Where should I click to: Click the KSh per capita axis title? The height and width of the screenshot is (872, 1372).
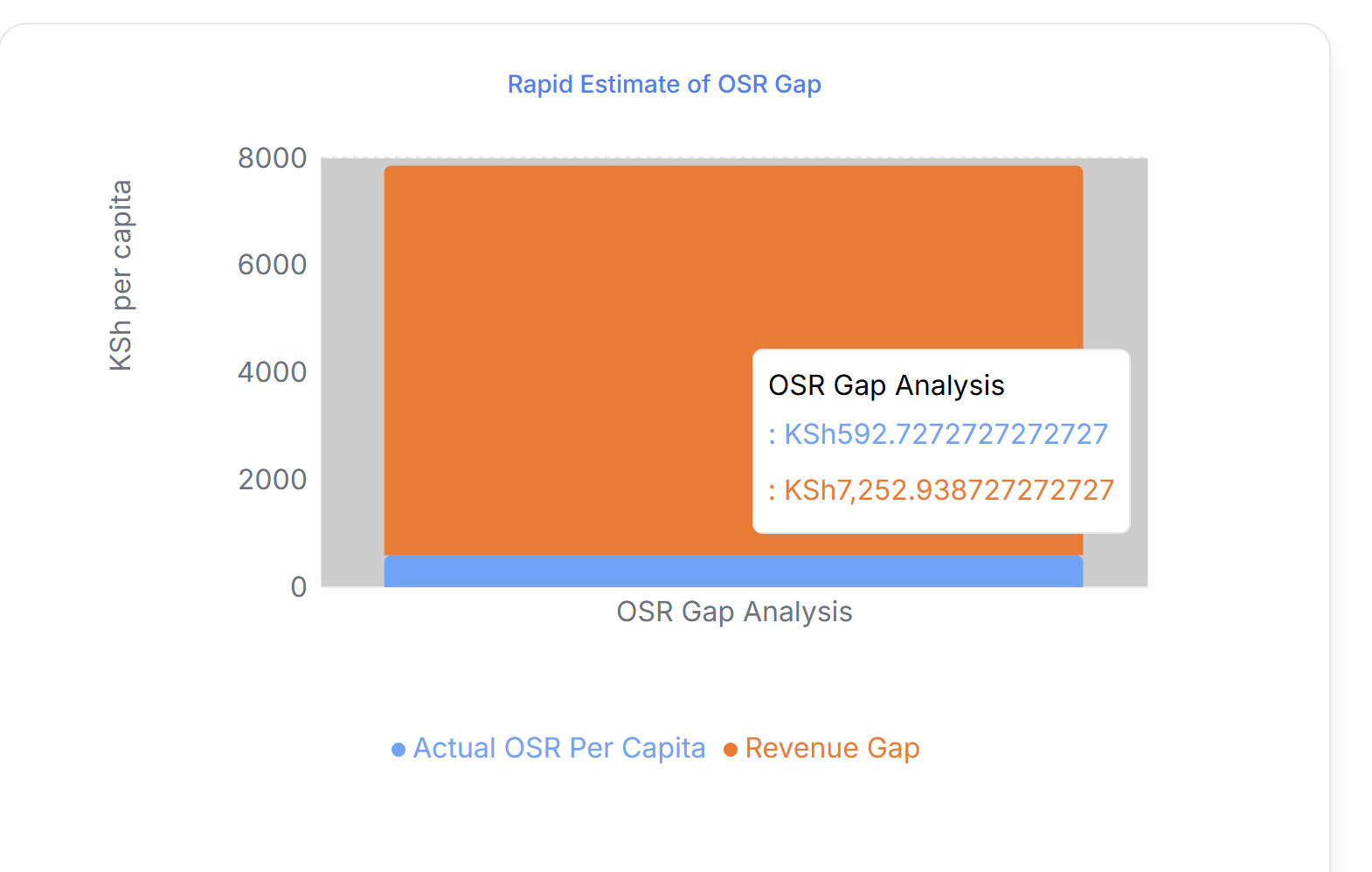coord(121,275)
